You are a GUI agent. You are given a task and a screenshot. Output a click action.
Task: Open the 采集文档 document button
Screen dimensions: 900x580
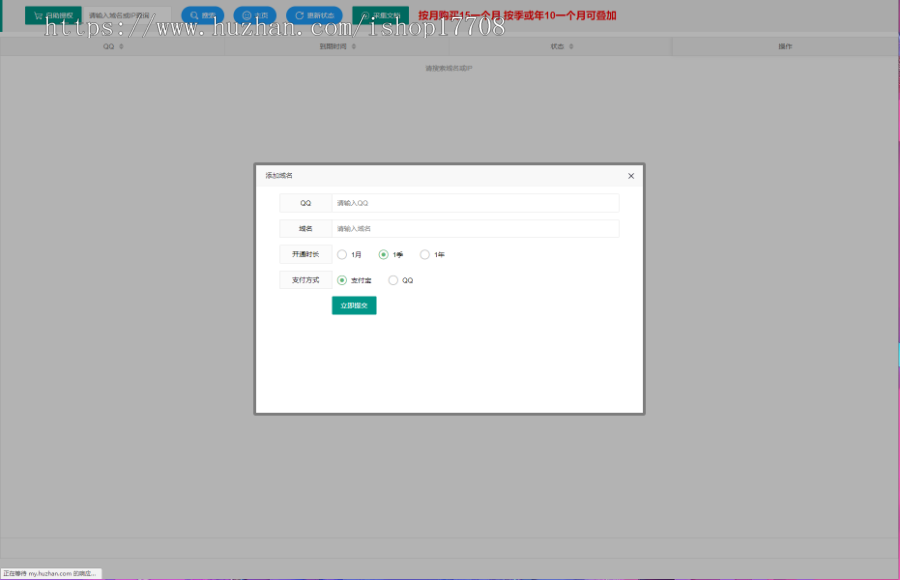pos(381,16)
